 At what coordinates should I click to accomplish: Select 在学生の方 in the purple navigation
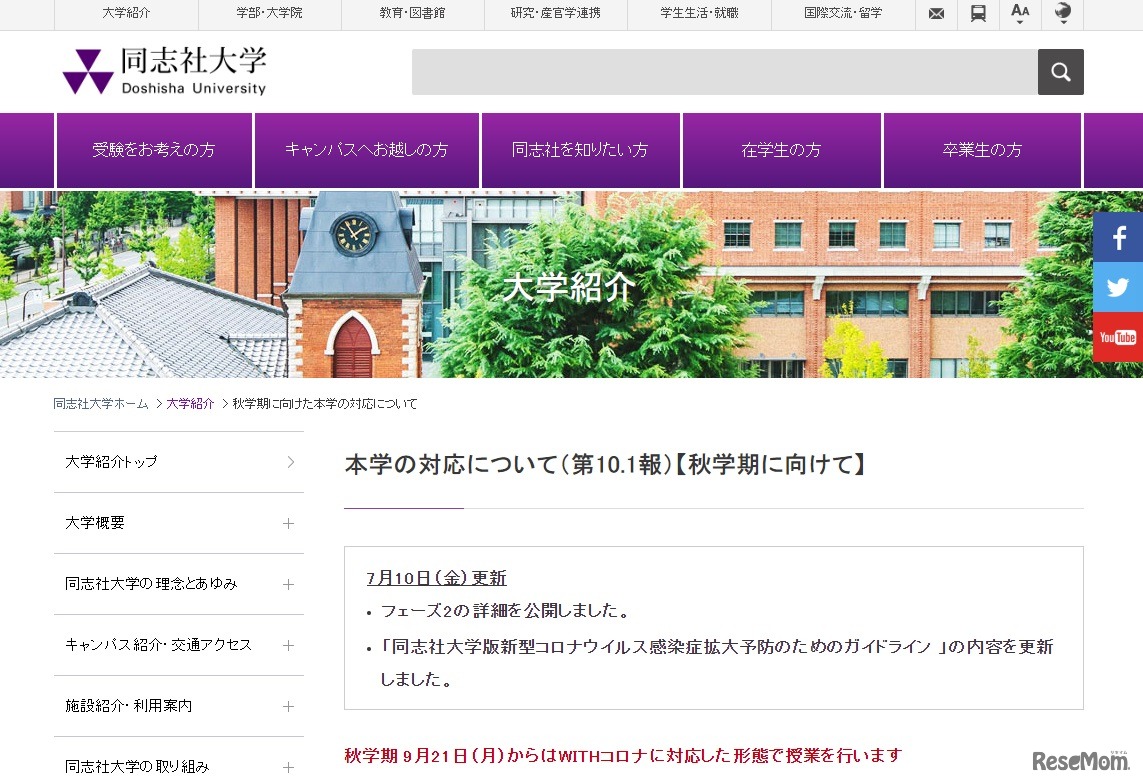pyautogui.click(x=781, y=149)
